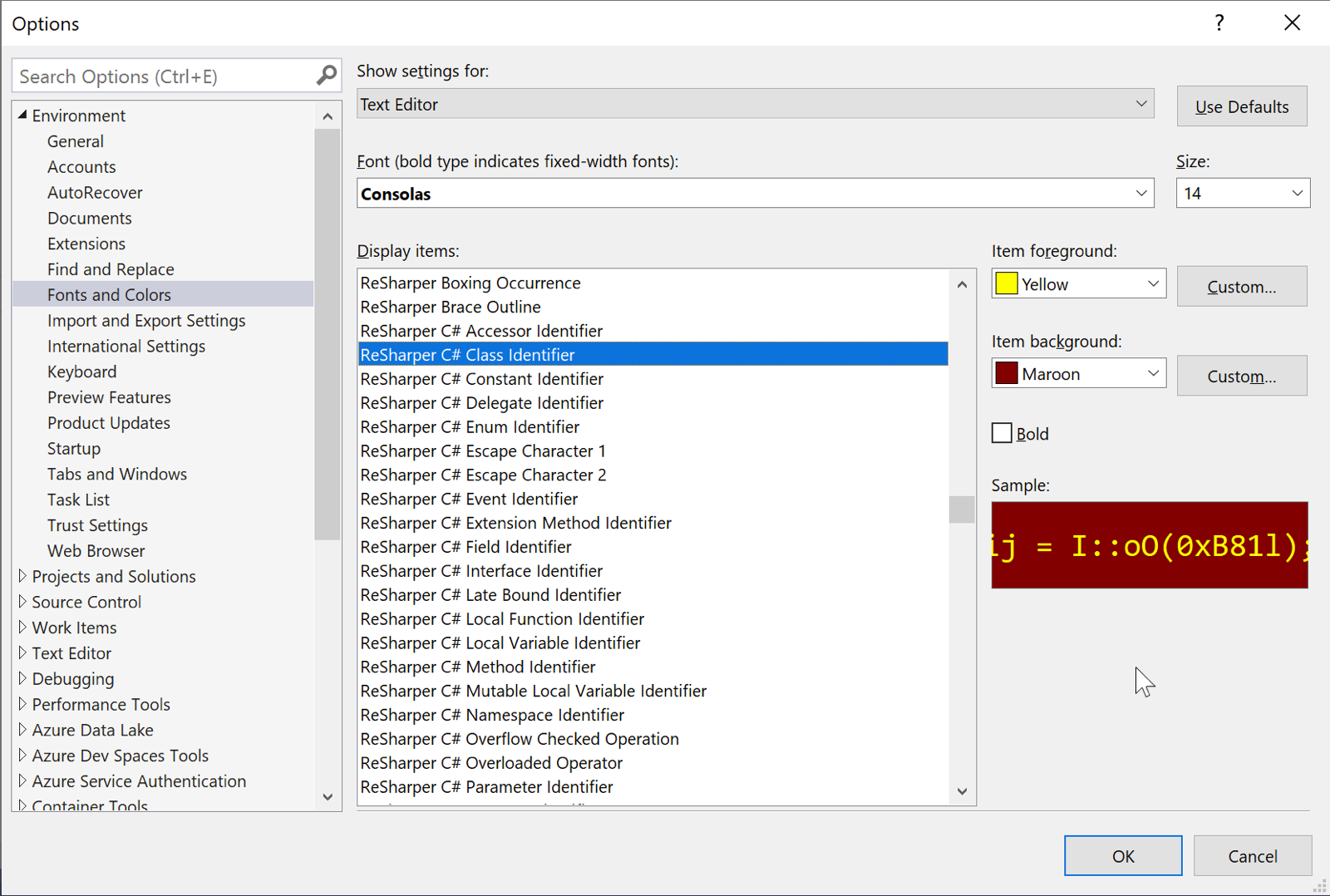Expand the Source Control node
1330x896 pixels.
click(22, 601)
